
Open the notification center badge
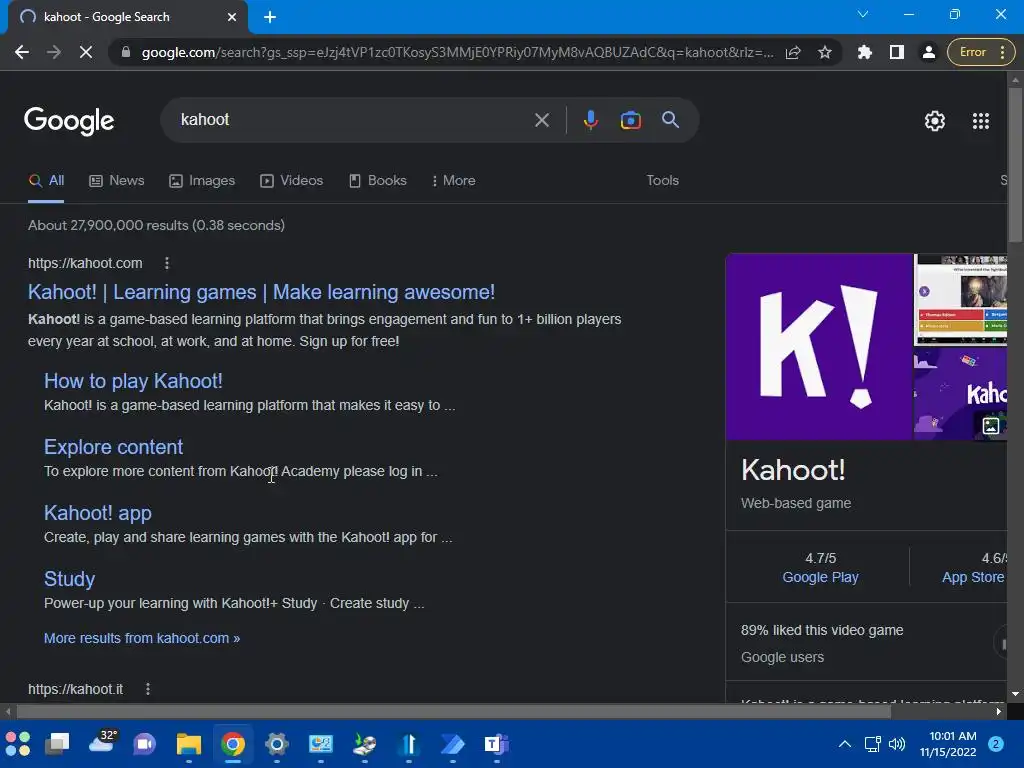pyautogui.click(x=996, y=744)
